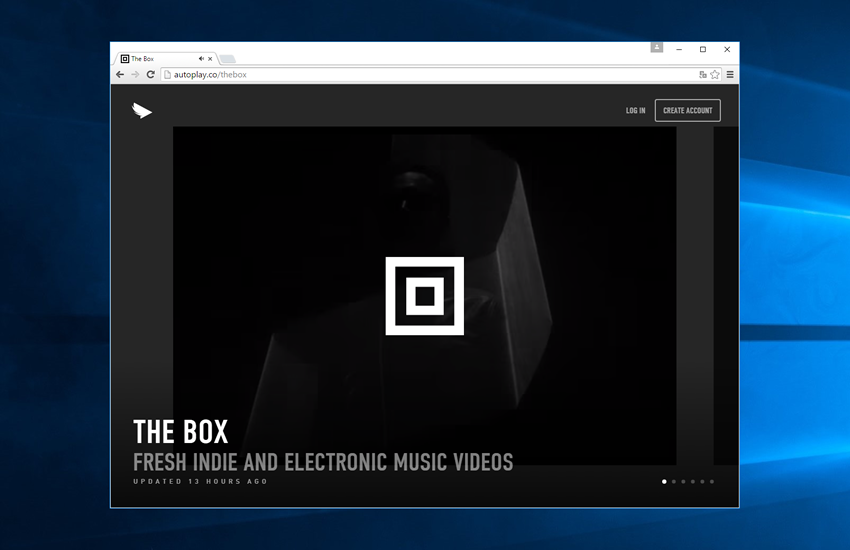Select the first carousel dot
850x550 pixels.
pos(664,482)
